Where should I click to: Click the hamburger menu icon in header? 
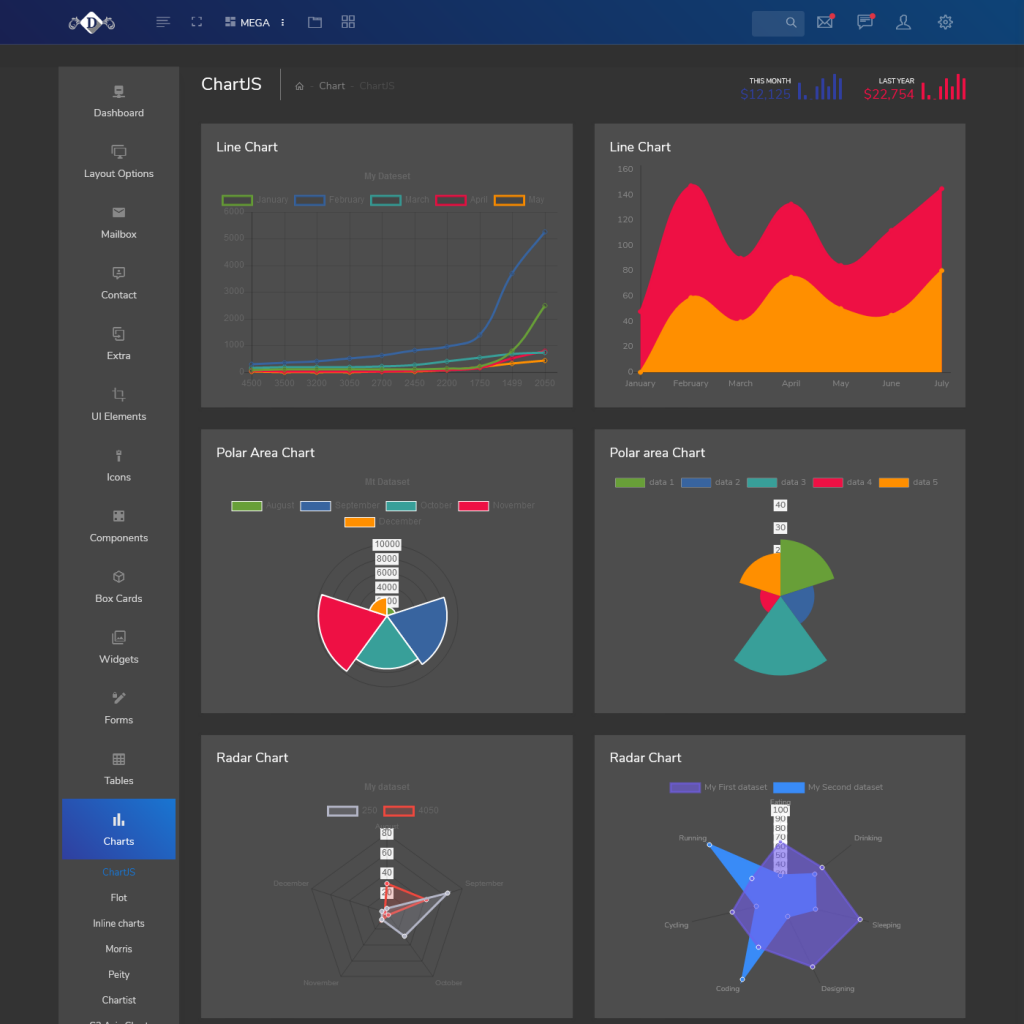[x=163, y=22]
